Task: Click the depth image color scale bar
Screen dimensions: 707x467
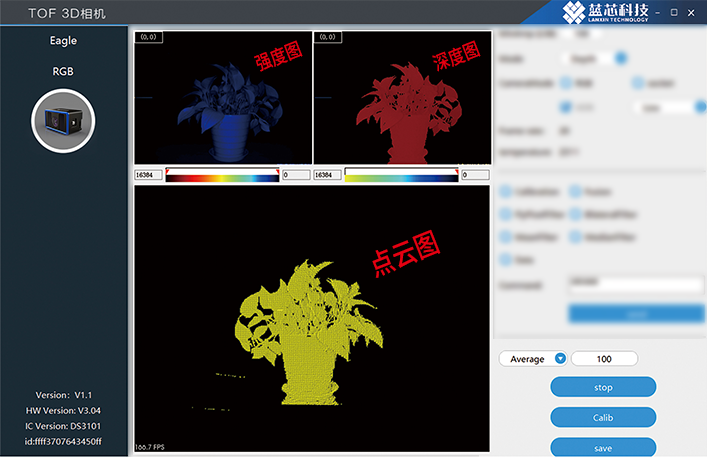Action: click(x=400, y=175)
